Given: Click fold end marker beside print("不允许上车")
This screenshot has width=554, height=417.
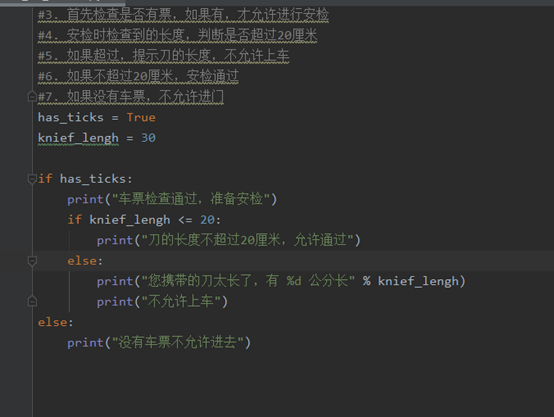Looking at the screenshot, I should point(32,301).
